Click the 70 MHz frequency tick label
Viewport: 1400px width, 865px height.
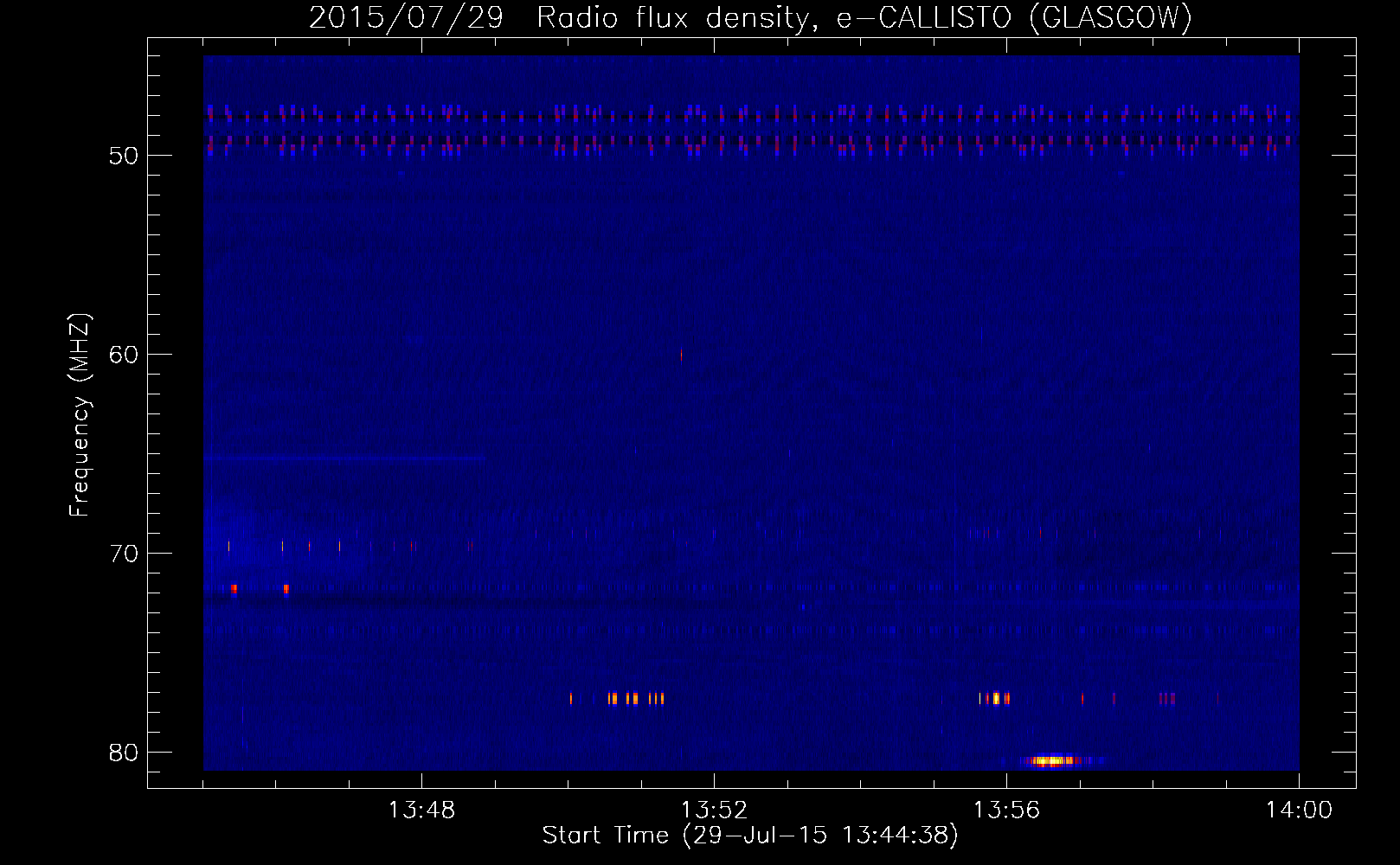[x=124, y=554]
